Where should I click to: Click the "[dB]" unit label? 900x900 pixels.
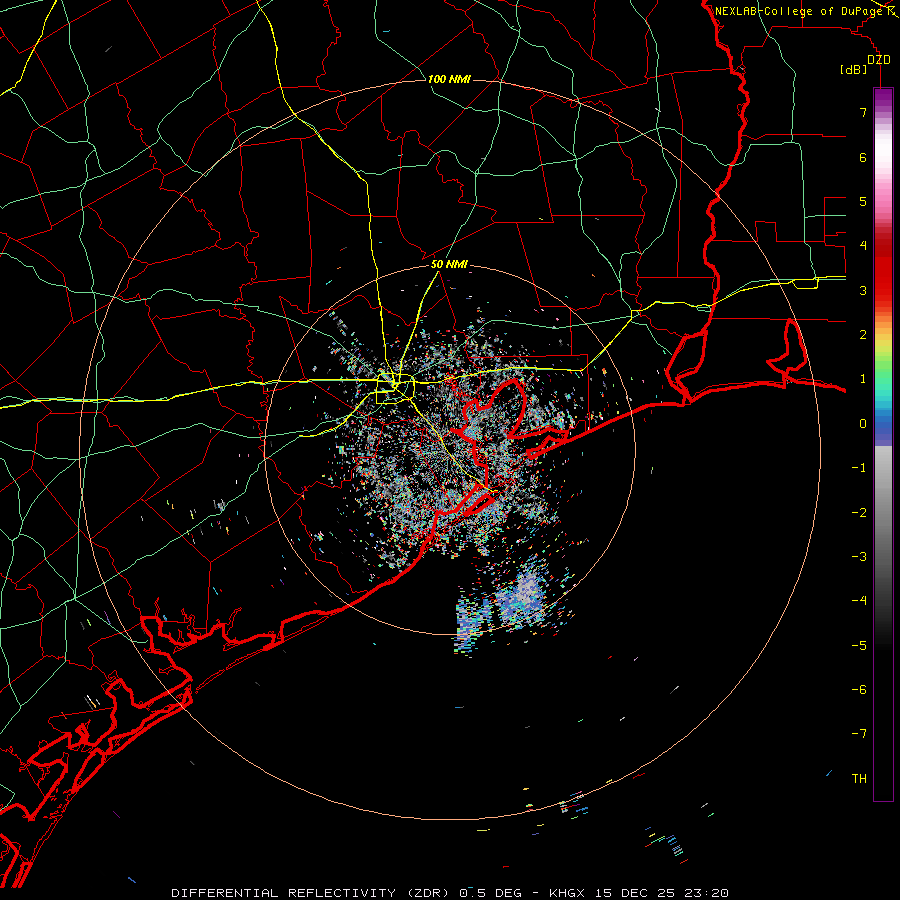pos(854,69)
